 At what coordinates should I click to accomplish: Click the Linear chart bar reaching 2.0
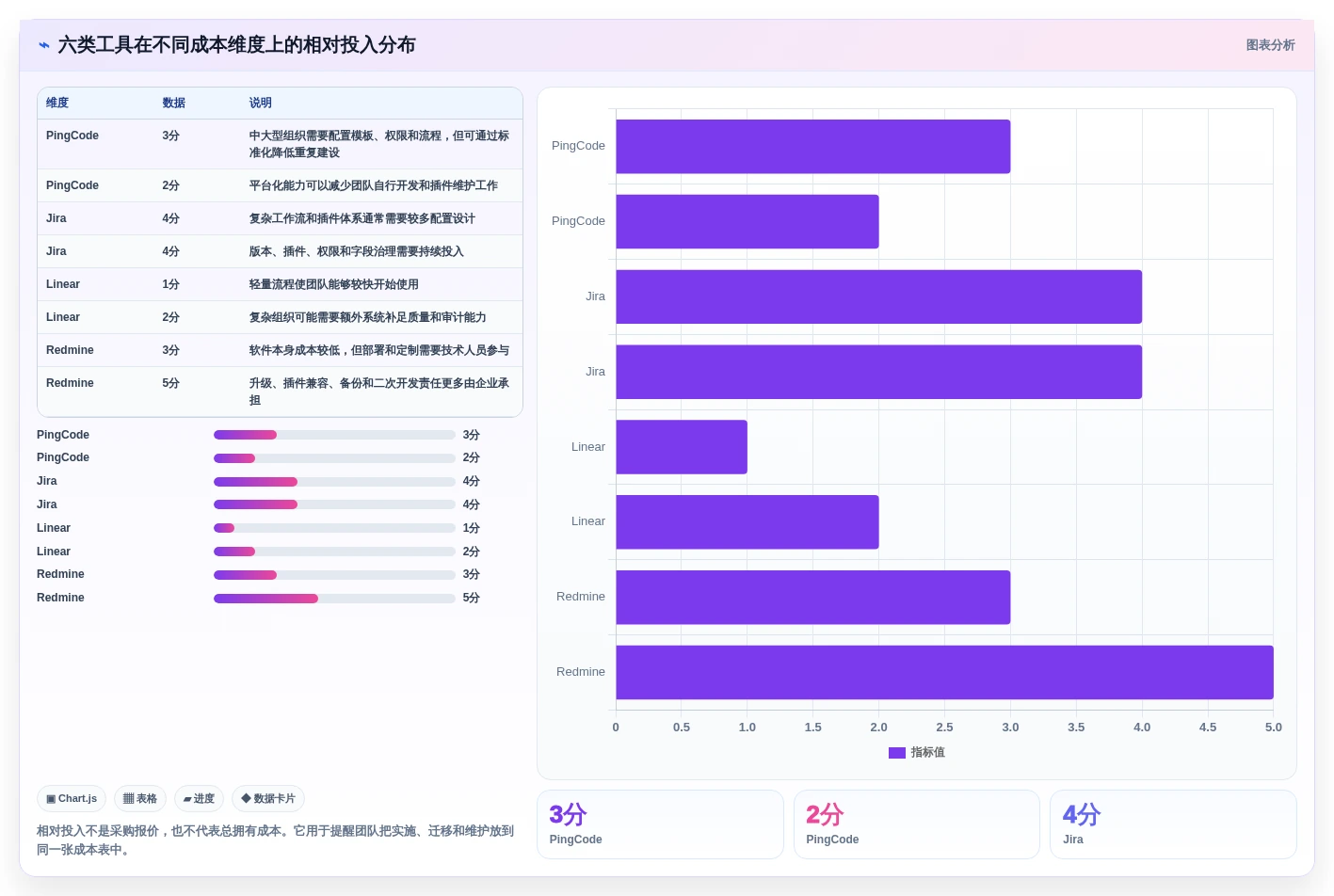tap(747, 522)
